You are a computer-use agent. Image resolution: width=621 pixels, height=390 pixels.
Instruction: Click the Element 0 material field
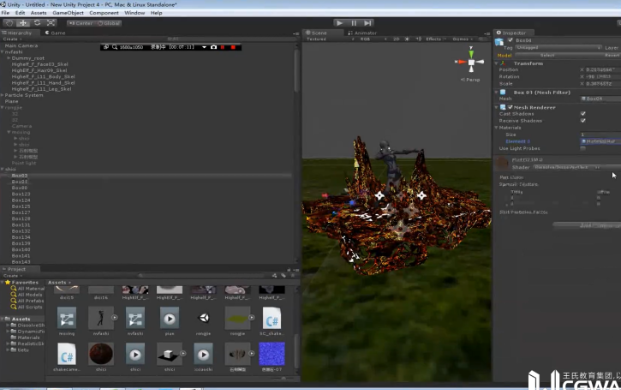click(x=601, y=141)
